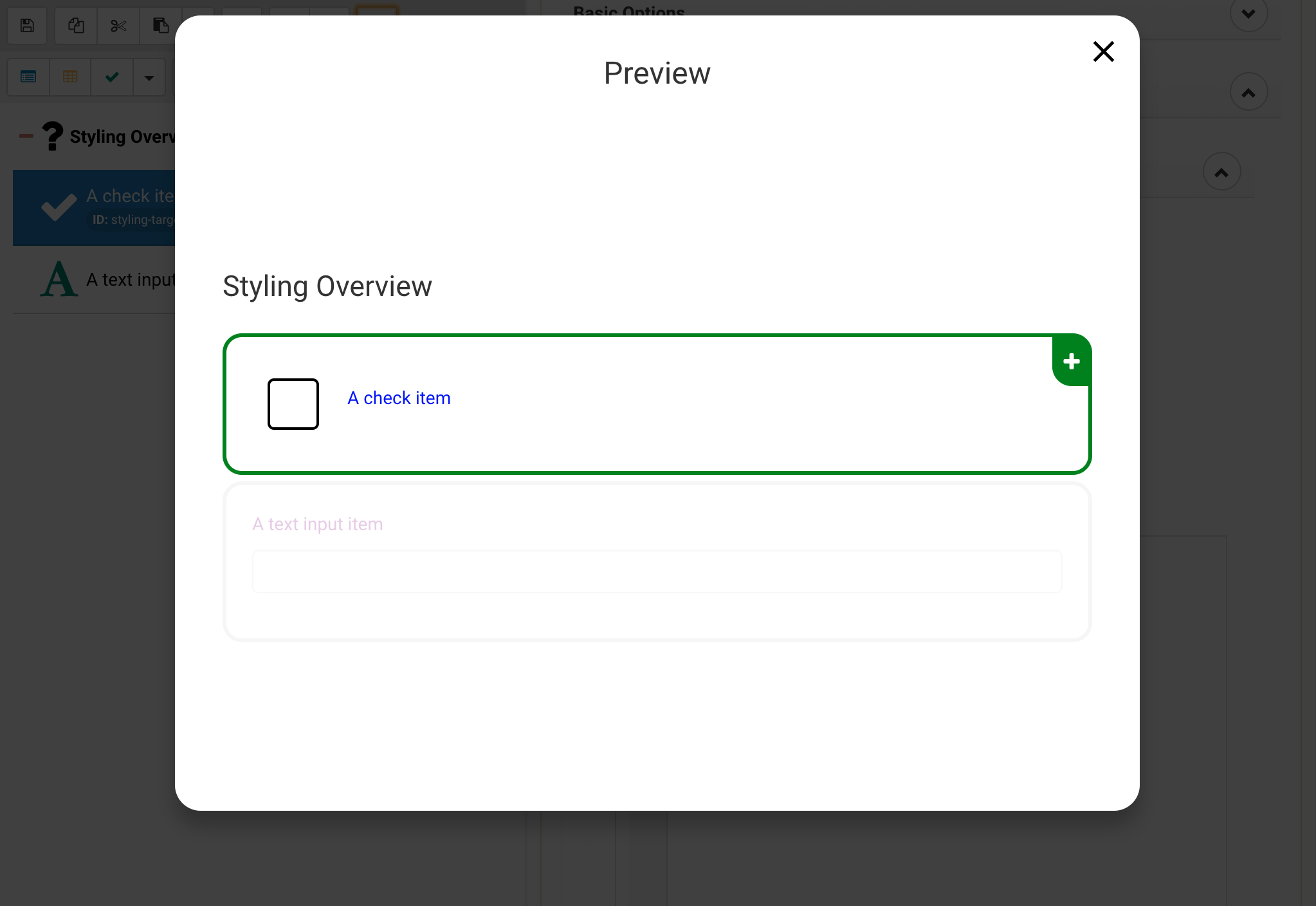Click the paste clipboard icon
This screenshot has width=1316, height=906.
pos(160,26)
